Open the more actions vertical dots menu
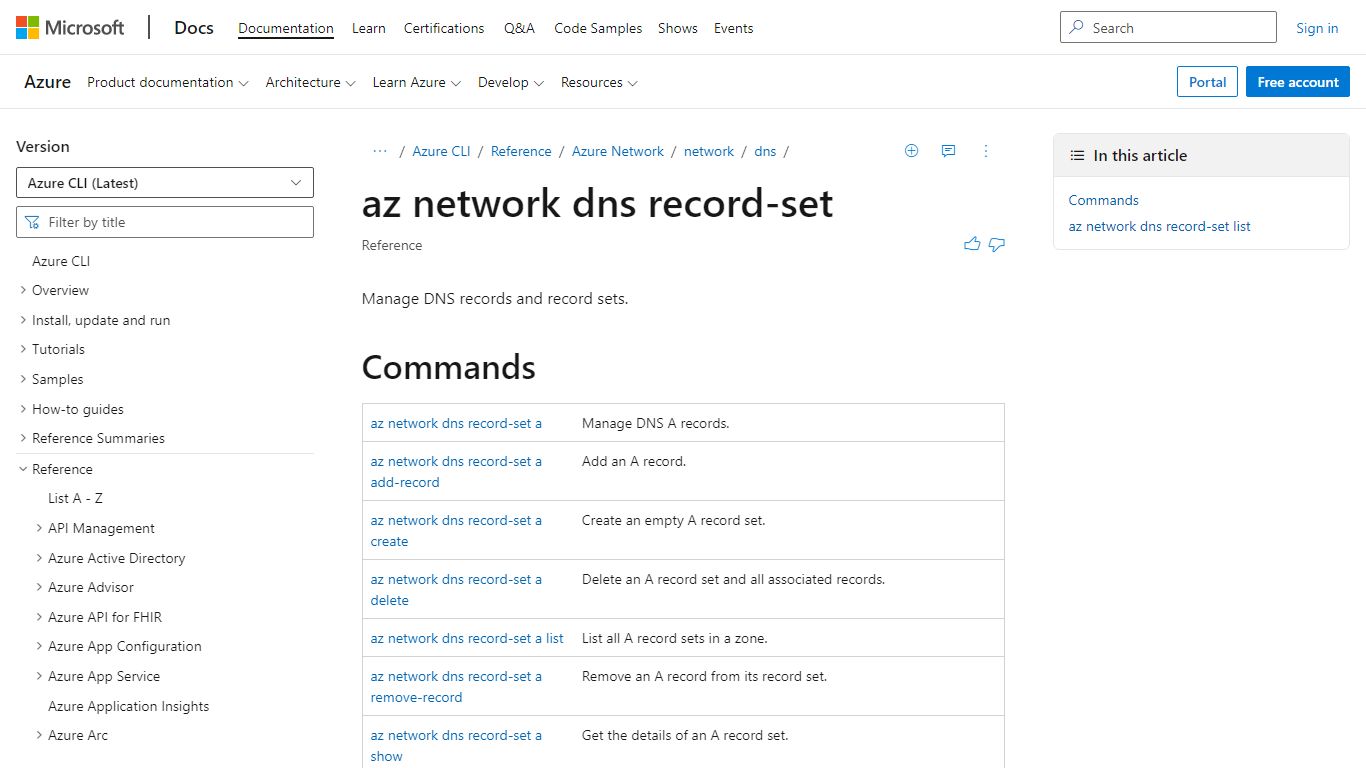This screenshot has width=1366, height=768. click(x=985, y=151)
